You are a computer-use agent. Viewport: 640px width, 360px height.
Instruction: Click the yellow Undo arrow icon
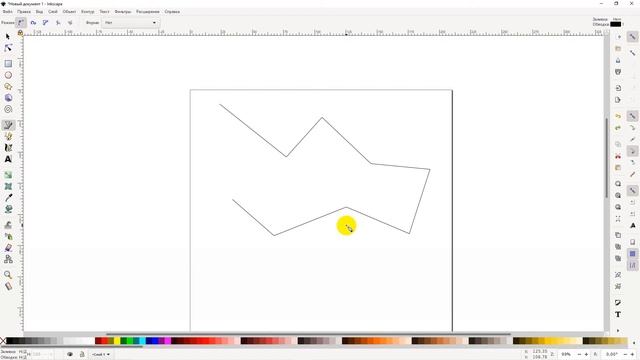point(618,116)
